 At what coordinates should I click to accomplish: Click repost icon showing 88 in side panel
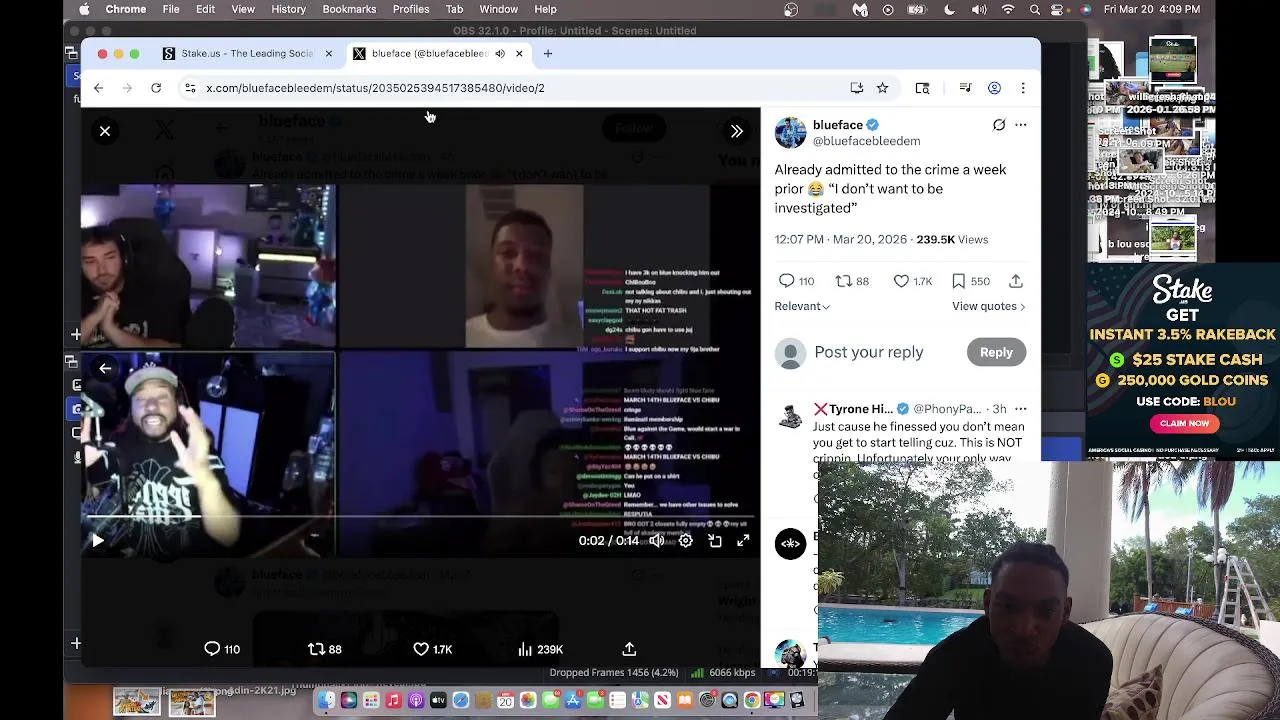coord(843,281)
